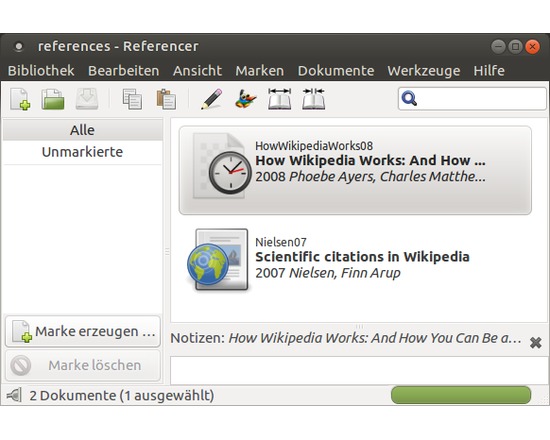The image size is (550, 440).
Task: Select the Unmarkierte tag filter
Action: click(83, 152)
